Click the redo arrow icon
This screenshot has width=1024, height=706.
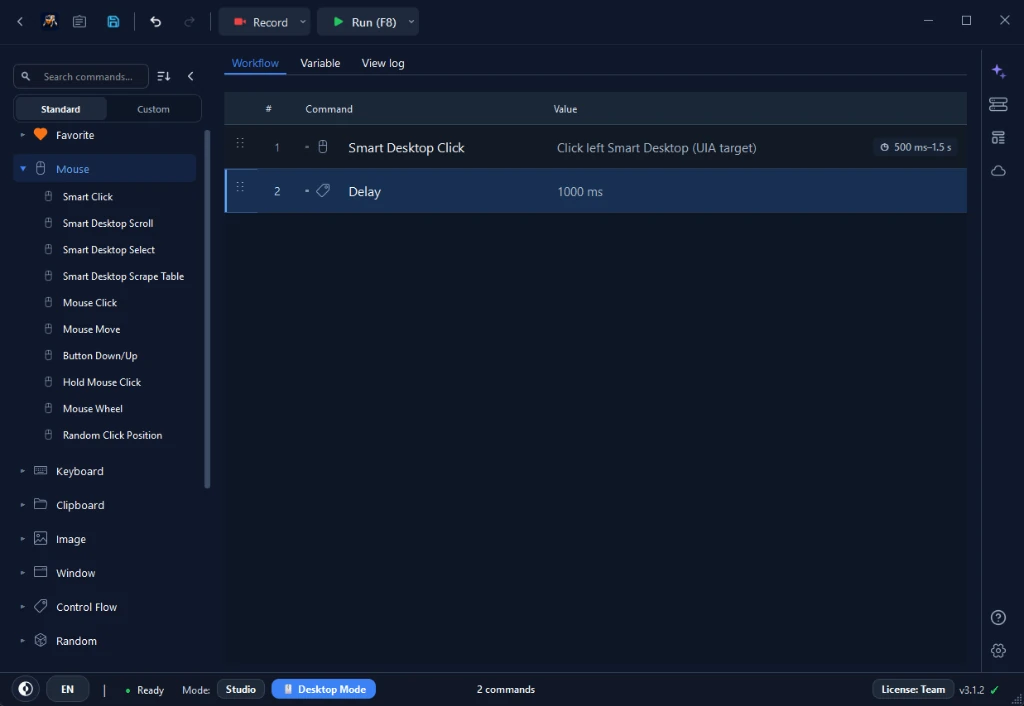[189, 22]
